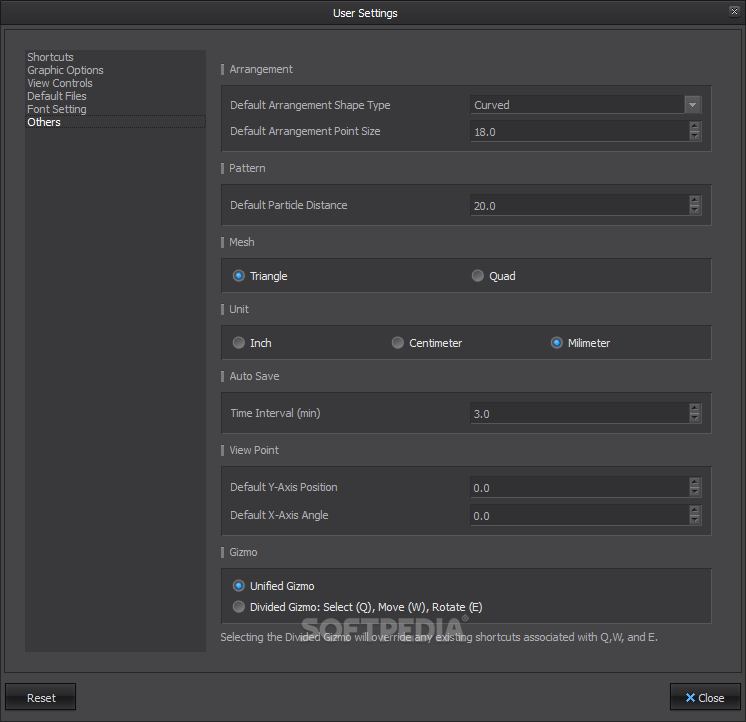Click the Unit section heading
746x722 pixels.
pos(239,309)
